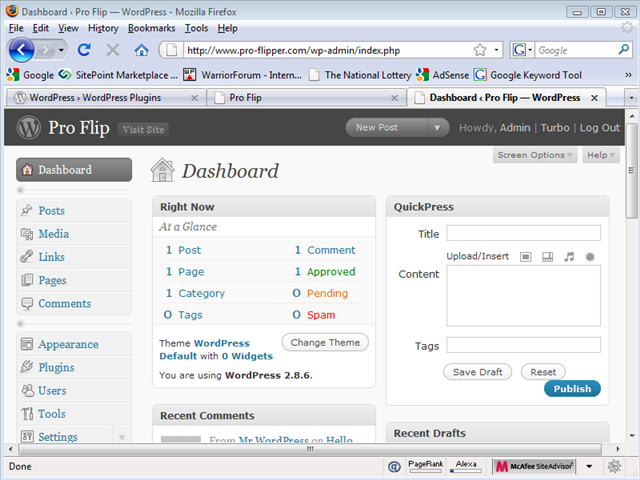Screen dimensions: 640x480
Task: Open the History menu
Action: [x=103, y=28]
